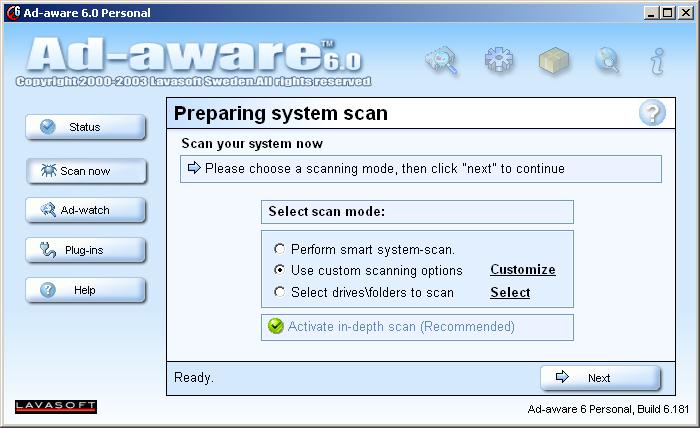The width and height of the screenshot is (700, 428).
Task: Select Perform smart system-scan option
Action: [279, 249]
